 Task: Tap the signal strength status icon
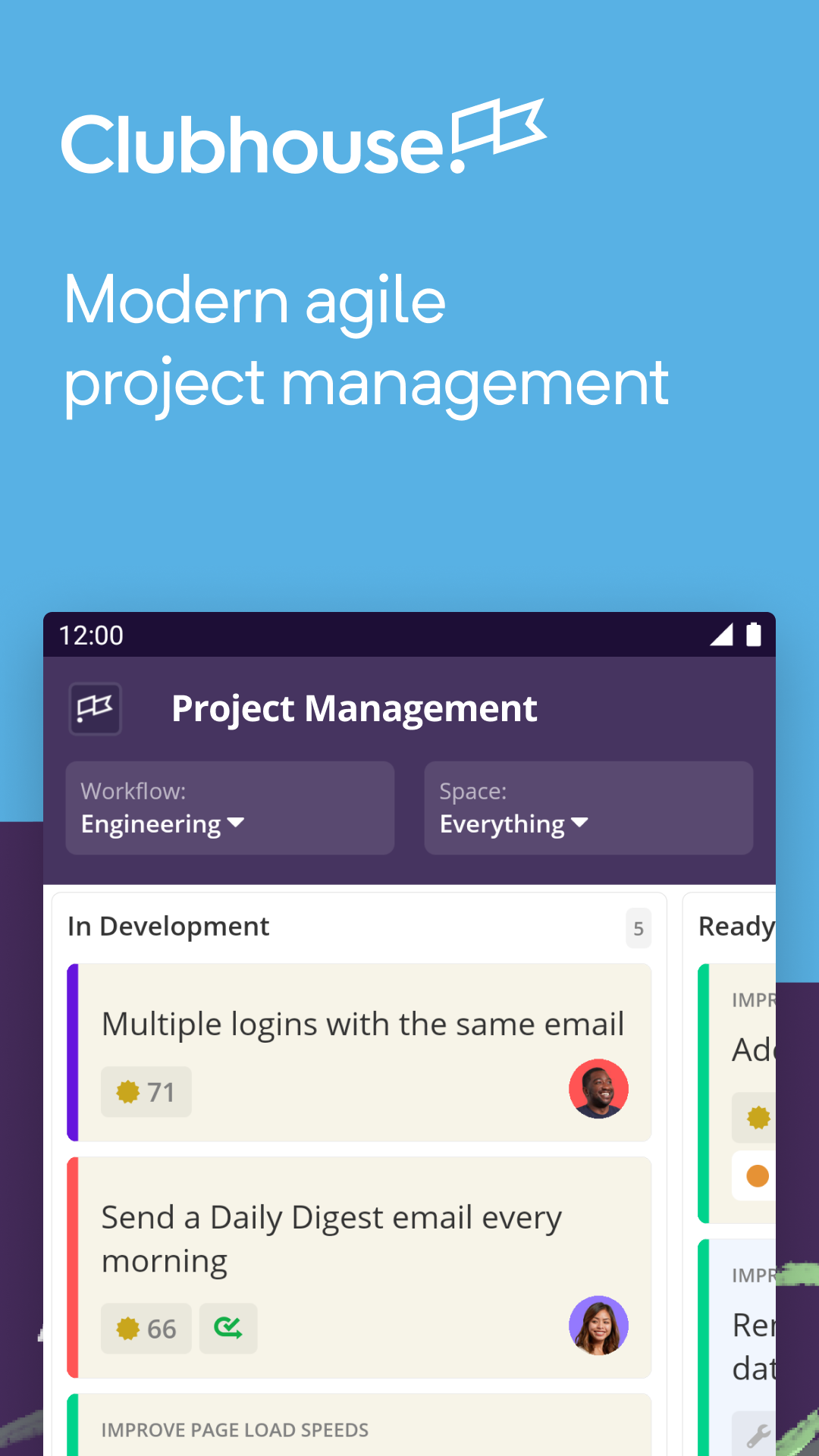(x=721, y=635)
